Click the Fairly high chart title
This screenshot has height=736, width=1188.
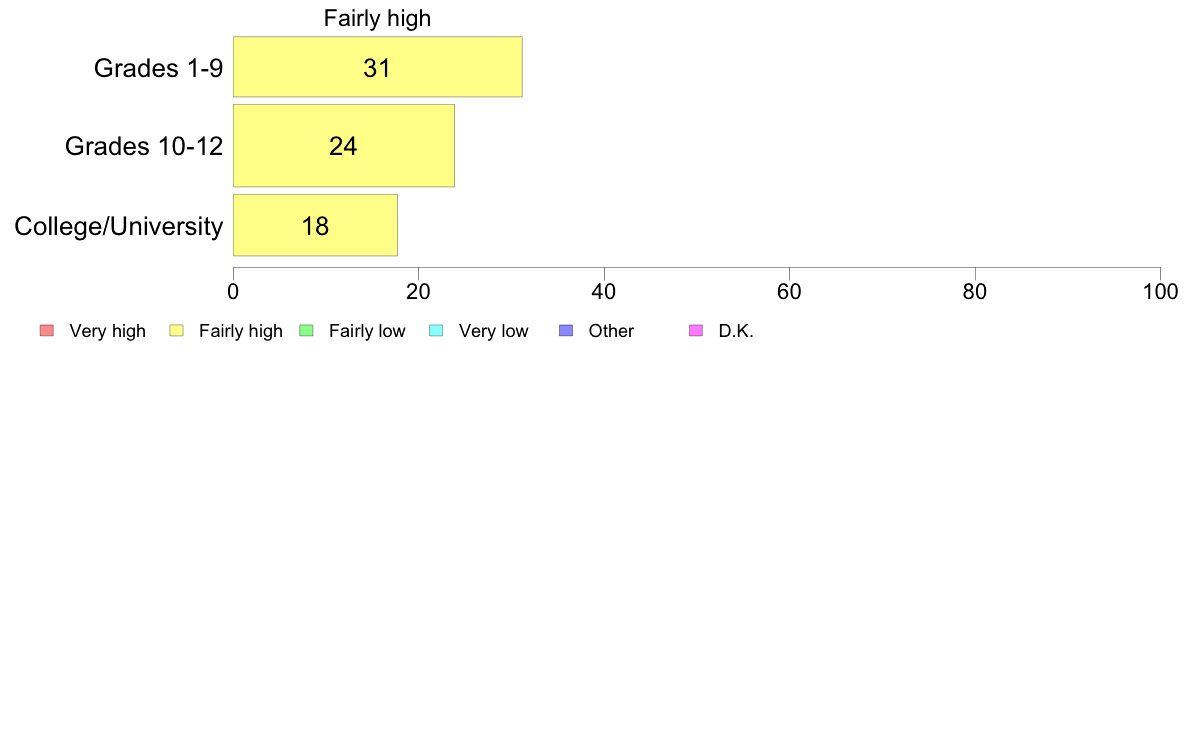(x=377, y=18)
